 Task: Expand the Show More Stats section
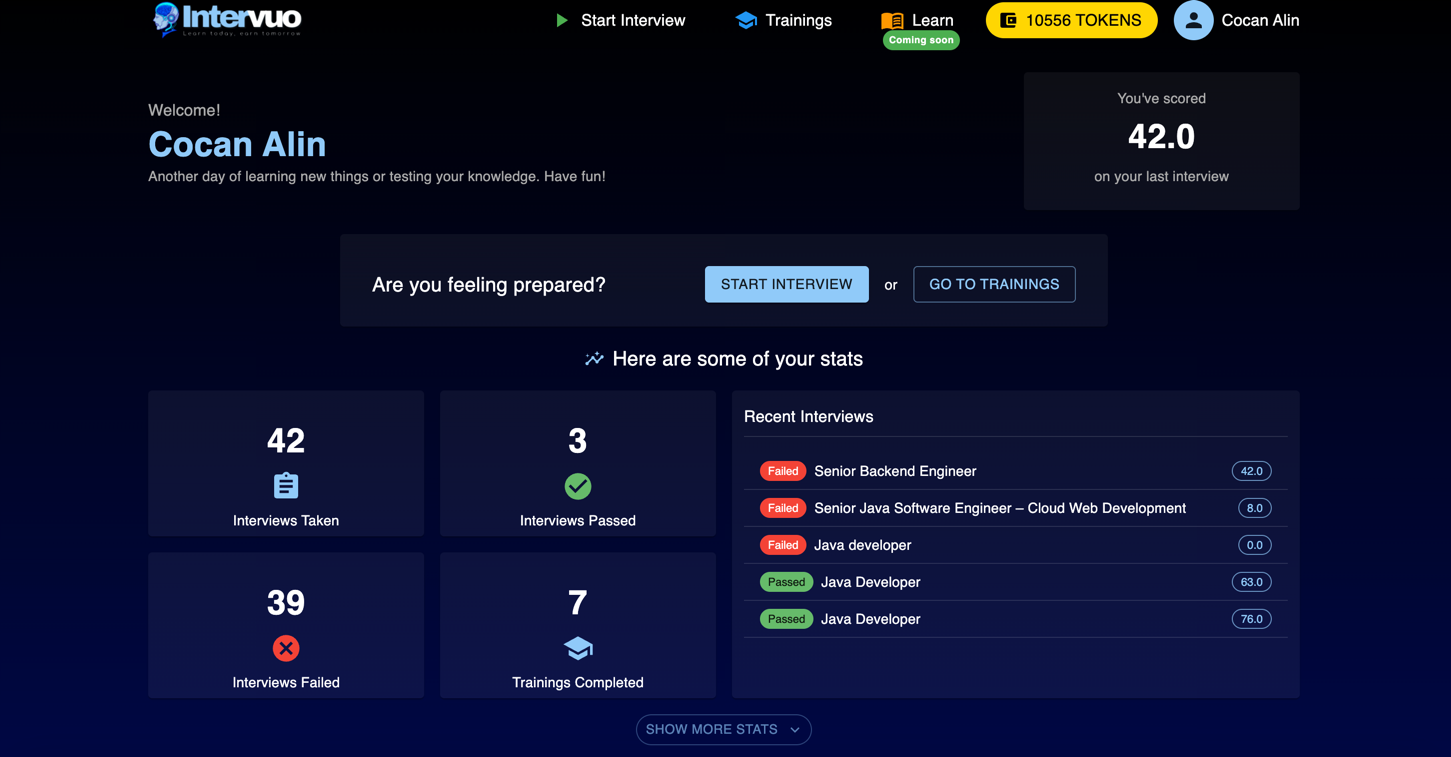point(723,729)
